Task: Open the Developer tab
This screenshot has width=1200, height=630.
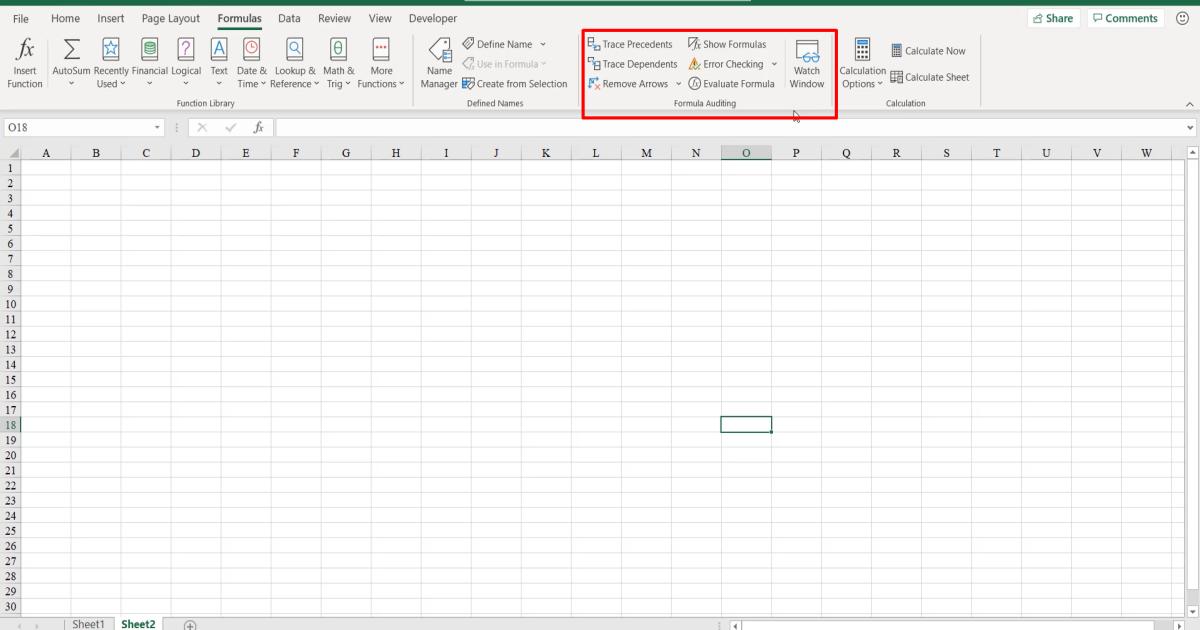Action: 432,18
